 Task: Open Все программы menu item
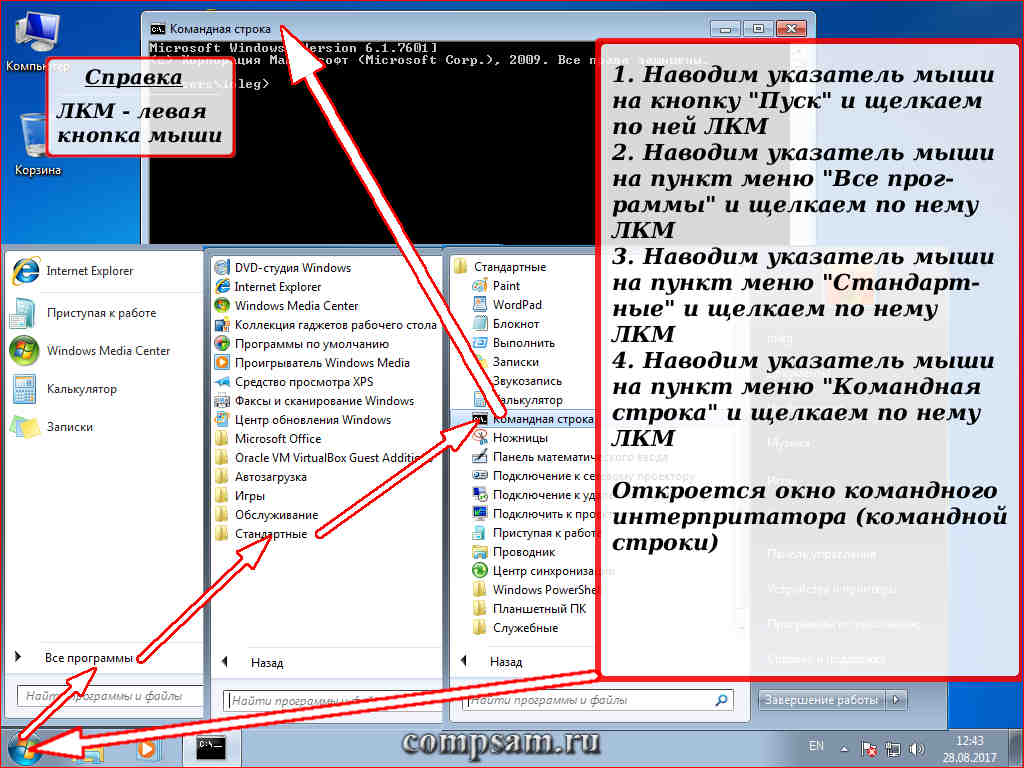coord(88,658)
